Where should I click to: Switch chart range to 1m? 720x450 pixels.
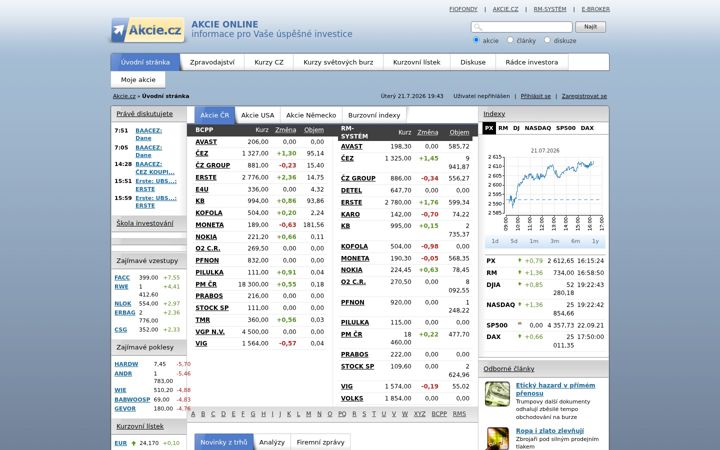pyautogui.click(x=534, y=241)
